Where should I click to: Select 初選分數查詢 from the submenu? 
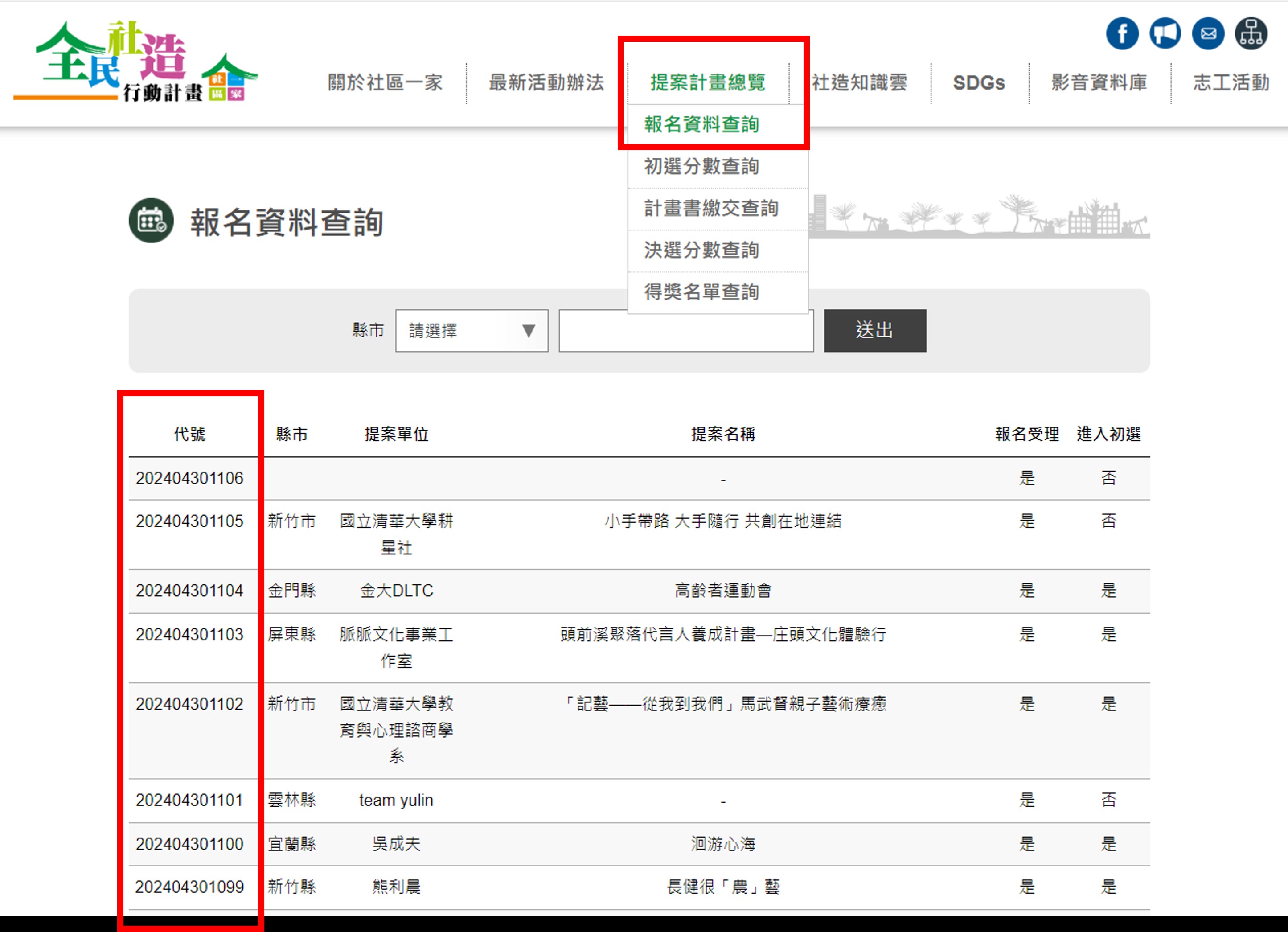tap(702, 166)
